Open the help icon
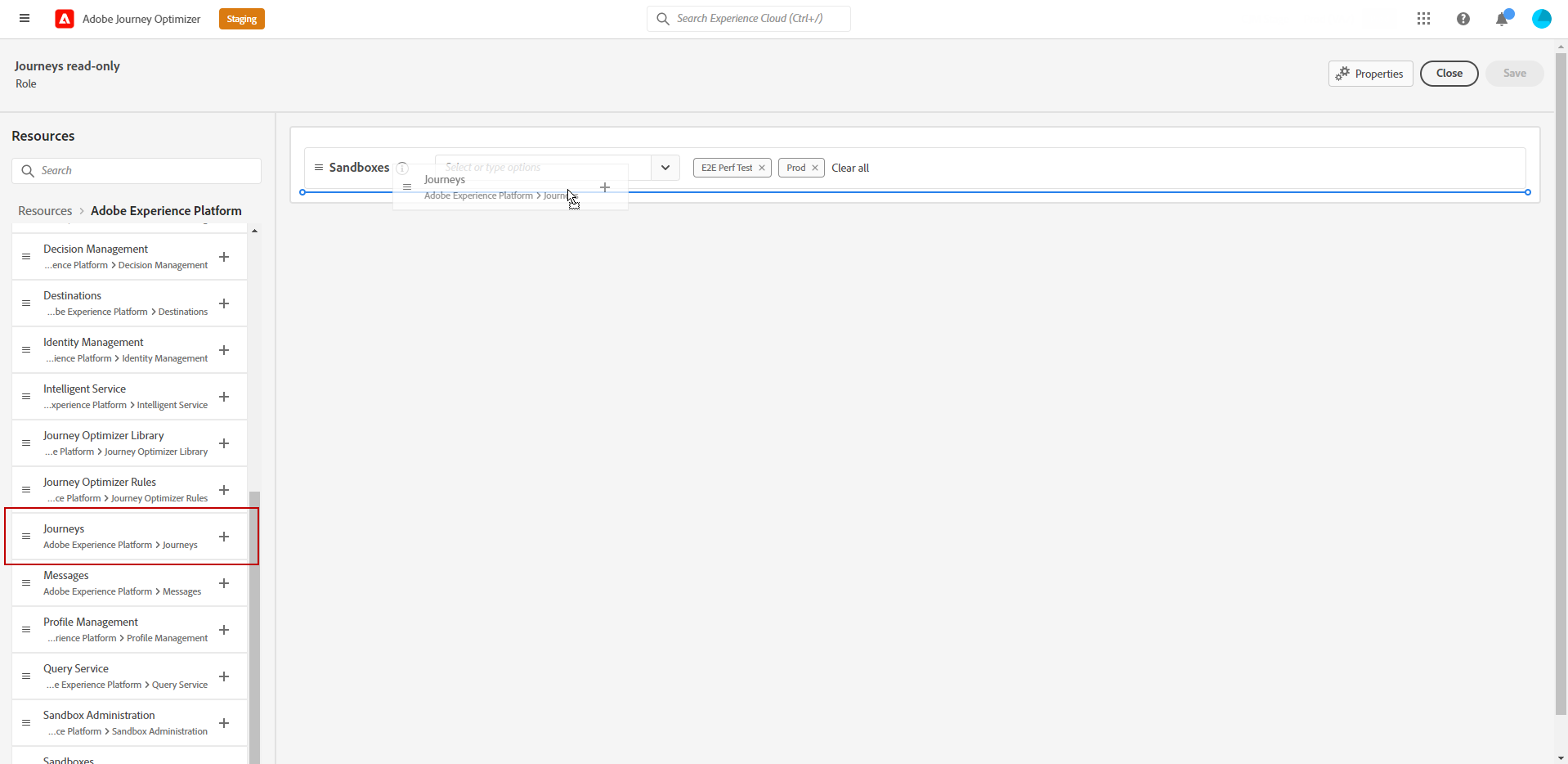The height and width of the screenshot is (764, 1568). tap(1463, 19)
